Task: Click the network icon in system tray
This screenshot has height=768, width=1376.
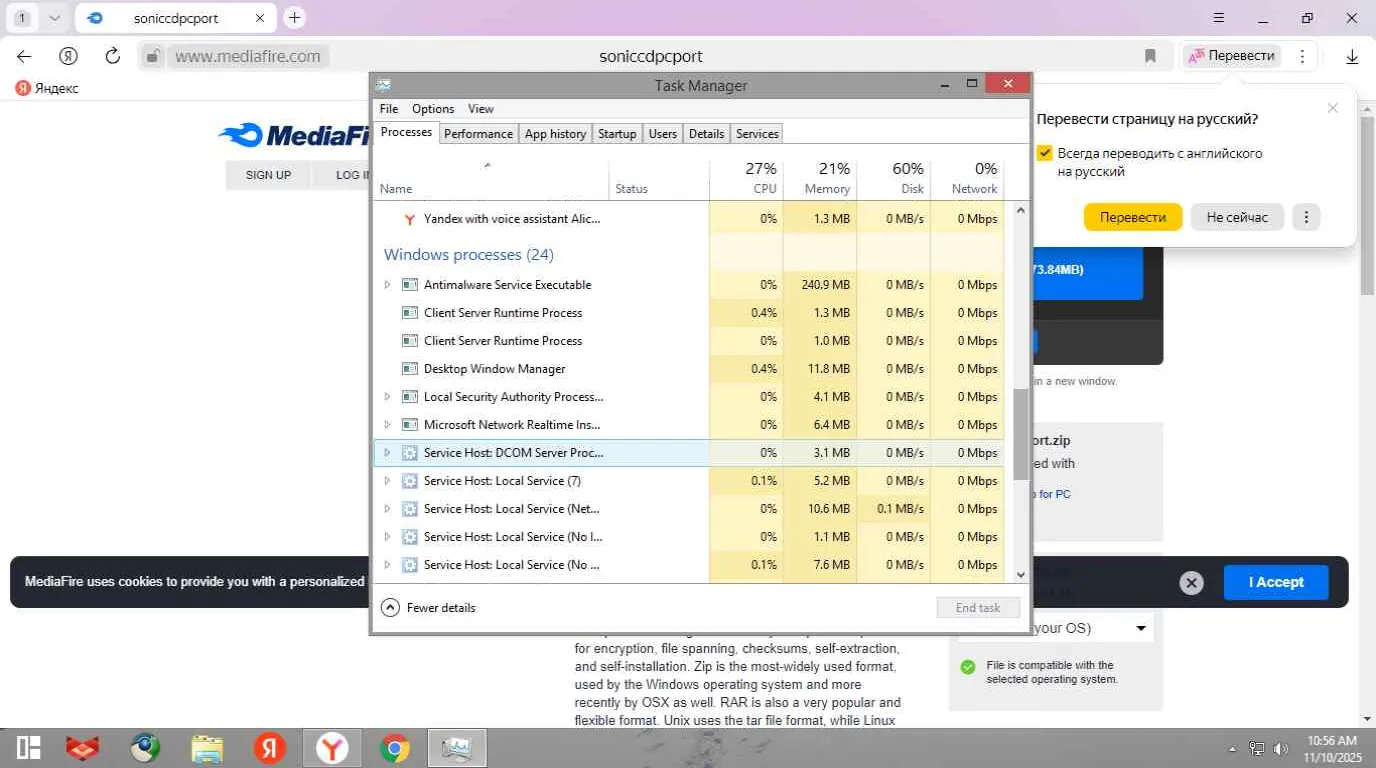Action: click(1257, 749)
